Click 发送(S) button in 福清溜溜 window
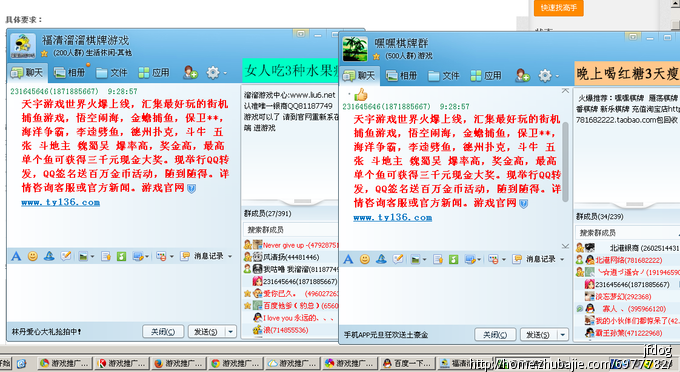680x372 pixels. (x=206, y=332)
